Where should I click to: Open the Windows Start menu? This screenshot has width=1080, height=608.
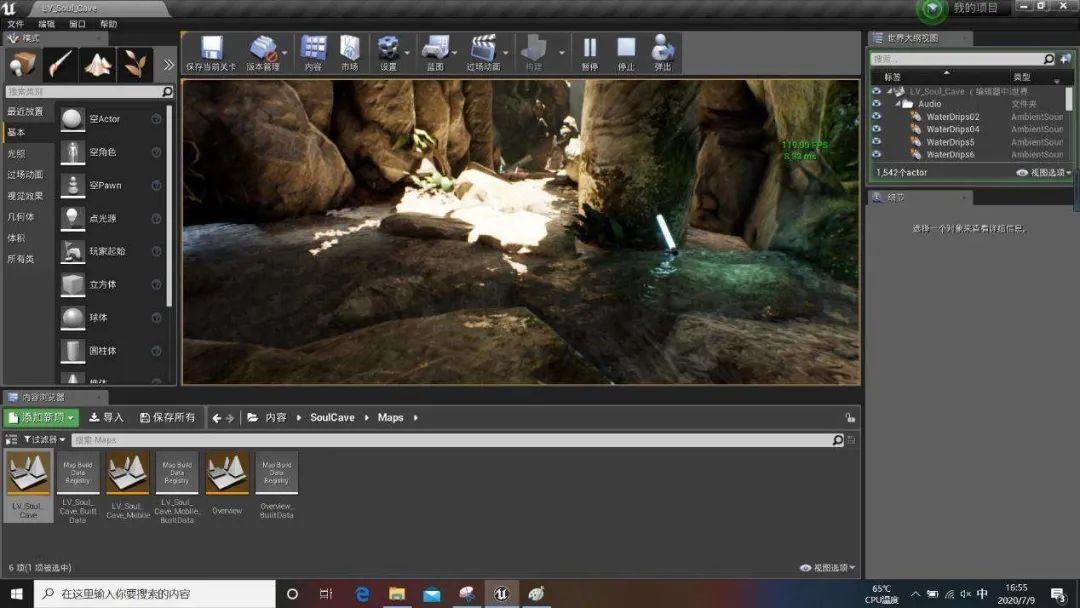pyautogui.click(x=17, y=594)
